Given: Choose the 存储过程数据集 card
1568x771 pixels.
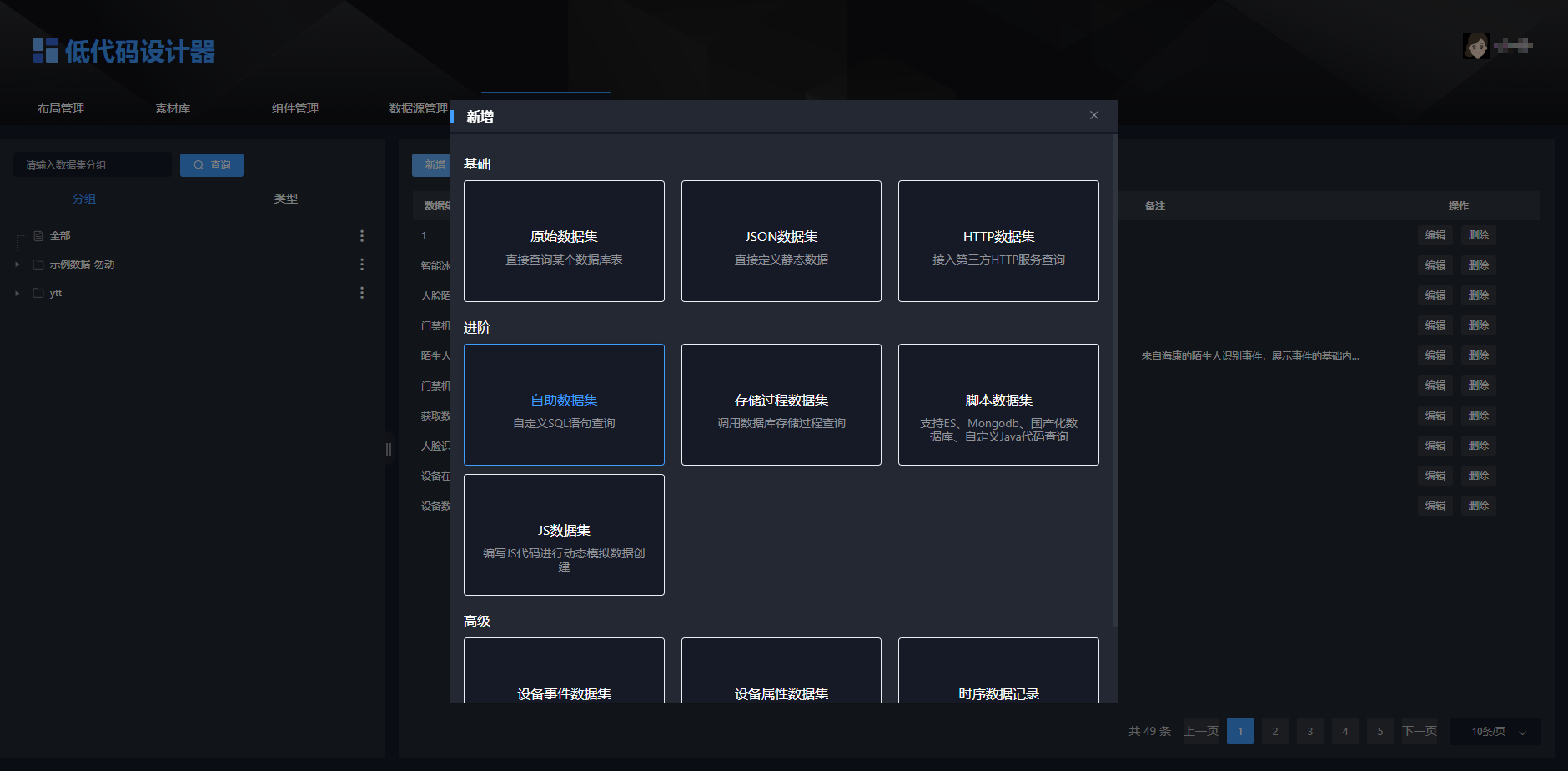Looking at the screenshot, I should (x=781, y=405).
